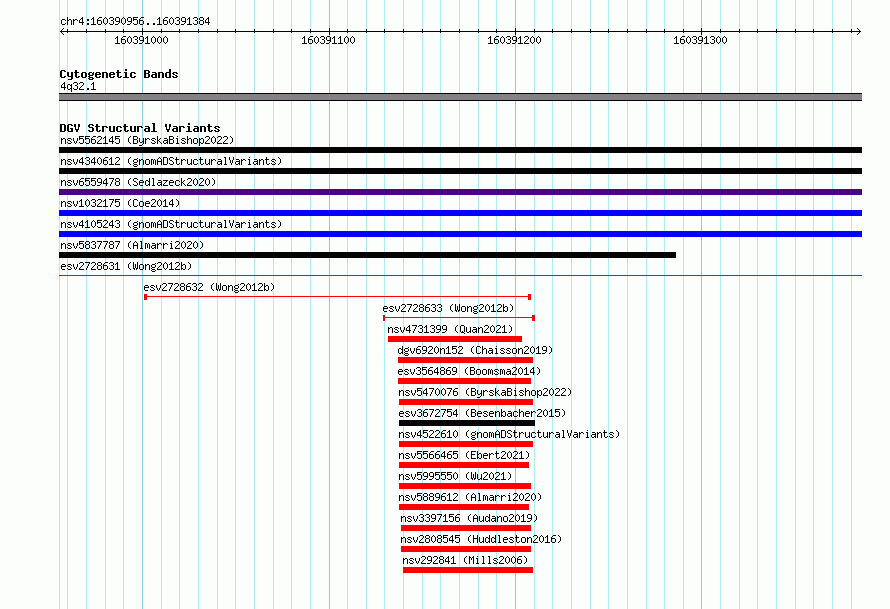Open nsv5837787 (Almarri2020) label
Viewport: 890px width, 609px height.
pos(132,245)
